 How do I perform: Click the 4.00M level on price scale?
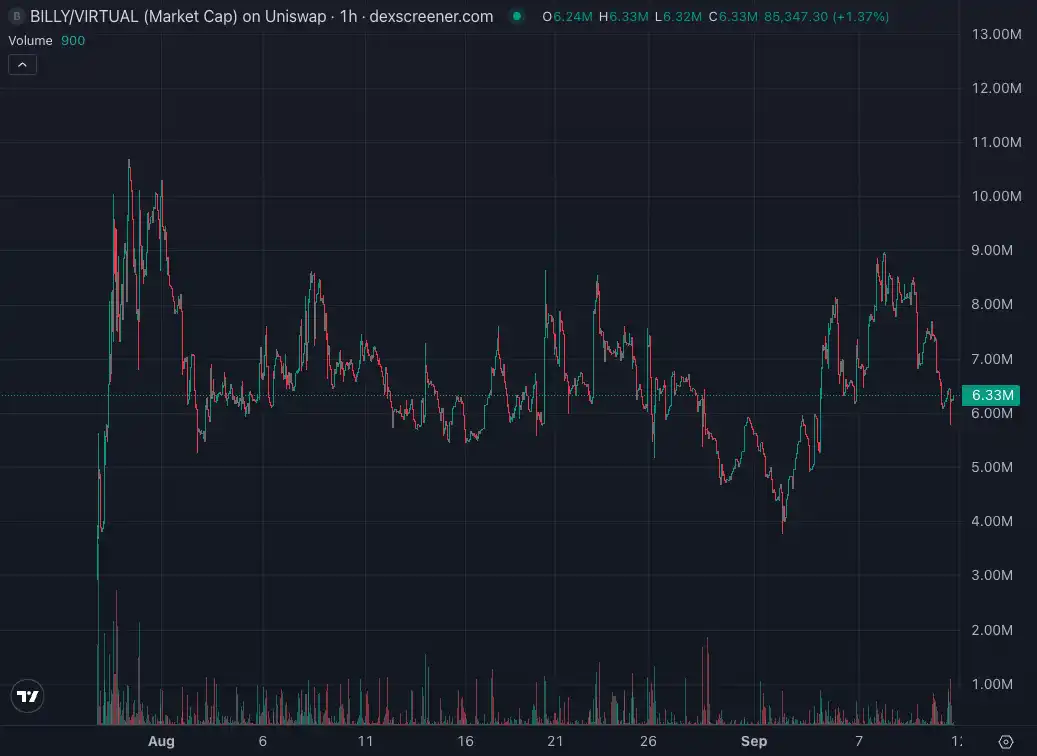coord(996,521)
